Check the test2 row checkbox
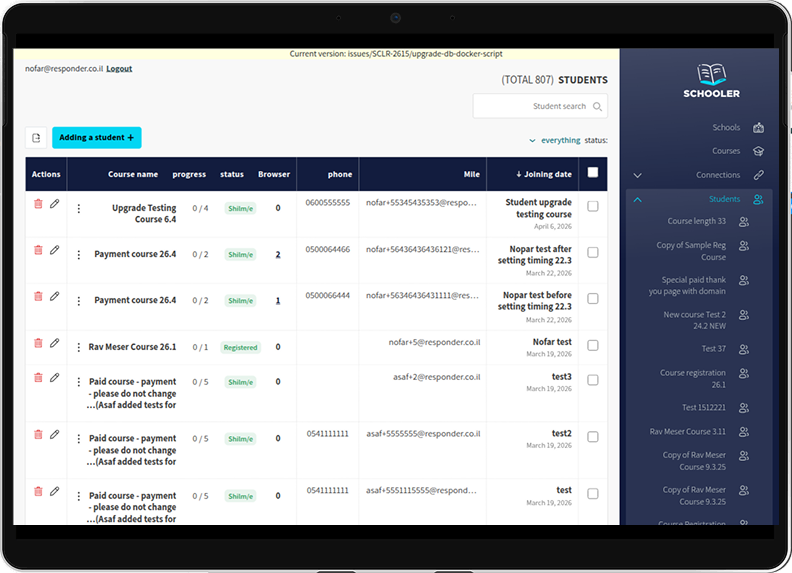 tap(593, 437)
